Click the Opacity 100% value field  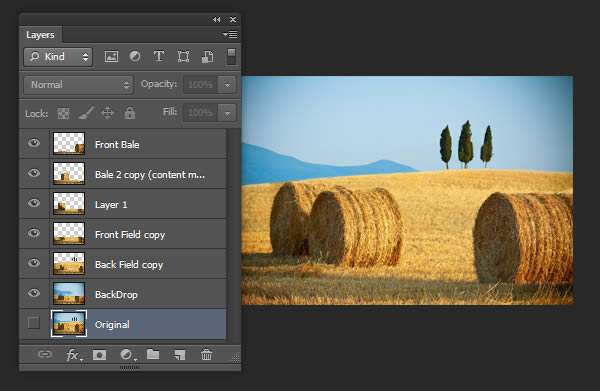pyautogui.click(x=201, y=85)
